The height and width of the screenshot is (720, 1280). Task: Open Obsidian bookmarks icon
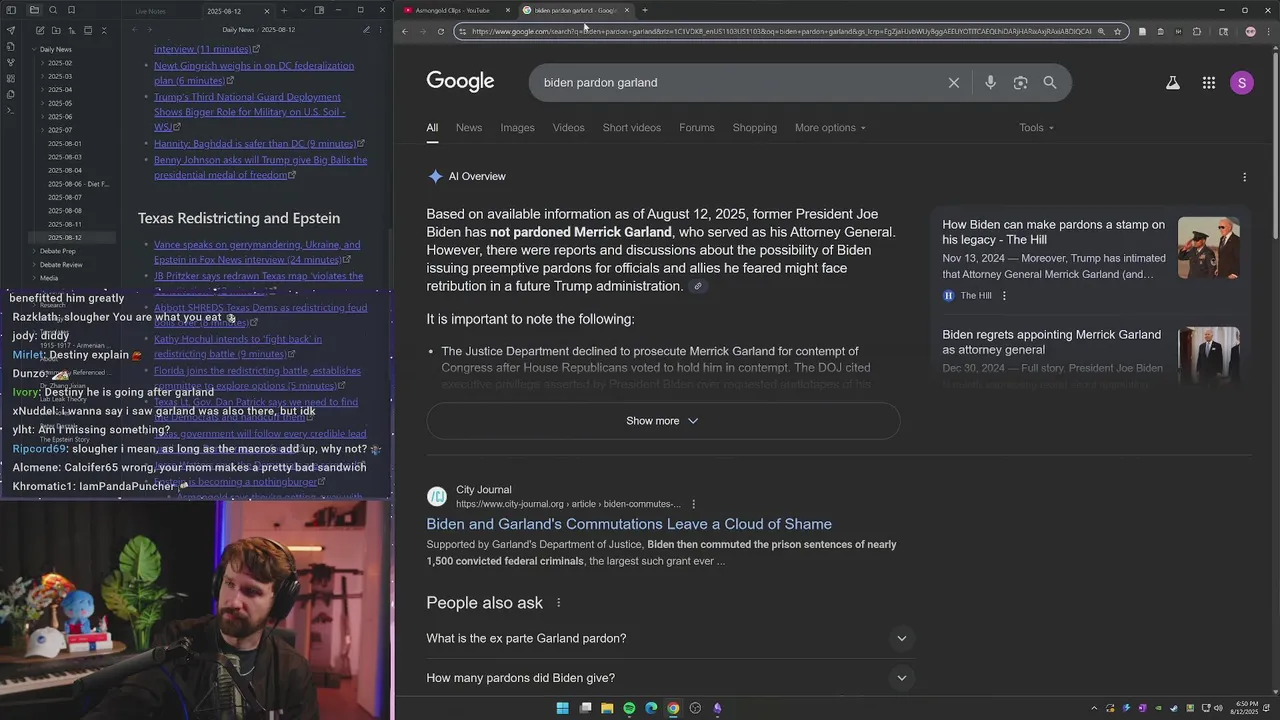tap(71, 10)
